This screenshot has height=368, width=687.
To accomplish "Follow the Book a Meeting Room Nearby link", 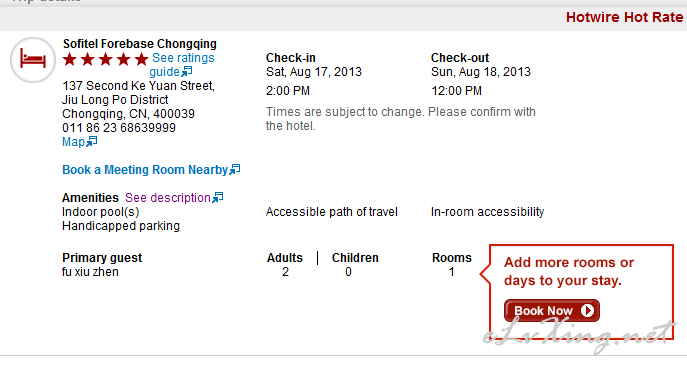I will [145, 170].
